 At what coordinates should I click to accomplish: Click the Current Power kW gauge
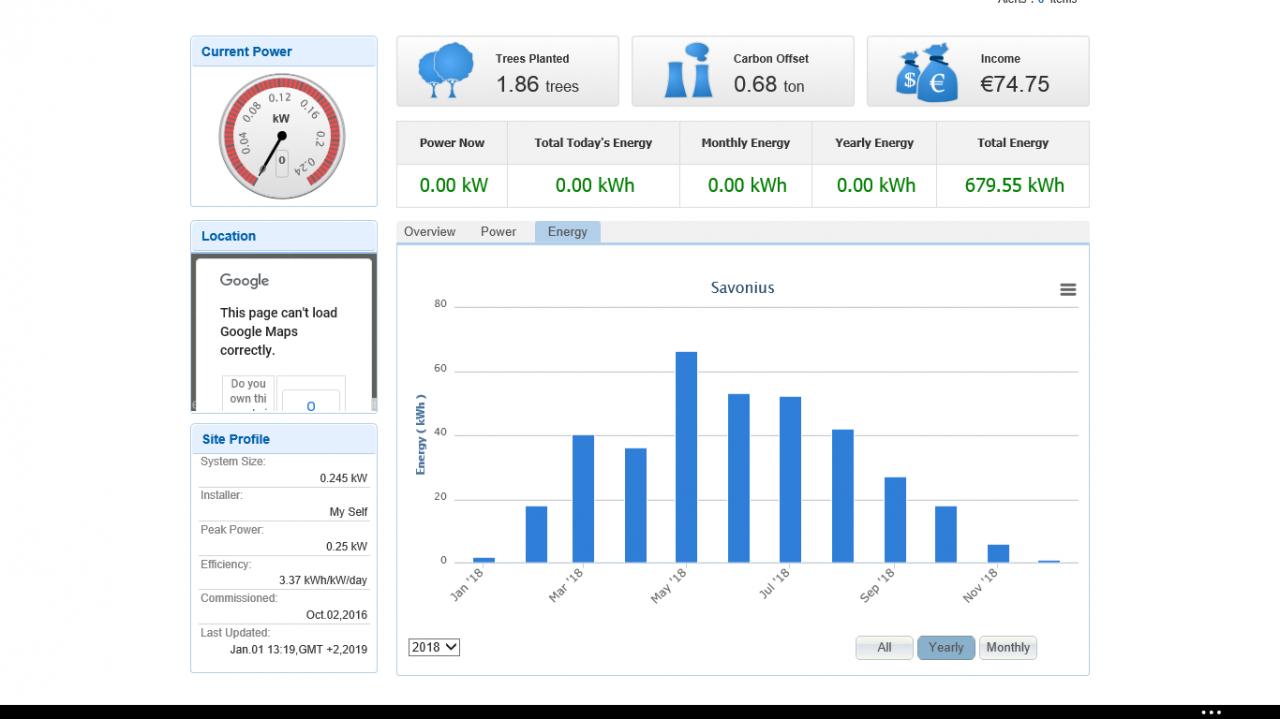[281, 135]
